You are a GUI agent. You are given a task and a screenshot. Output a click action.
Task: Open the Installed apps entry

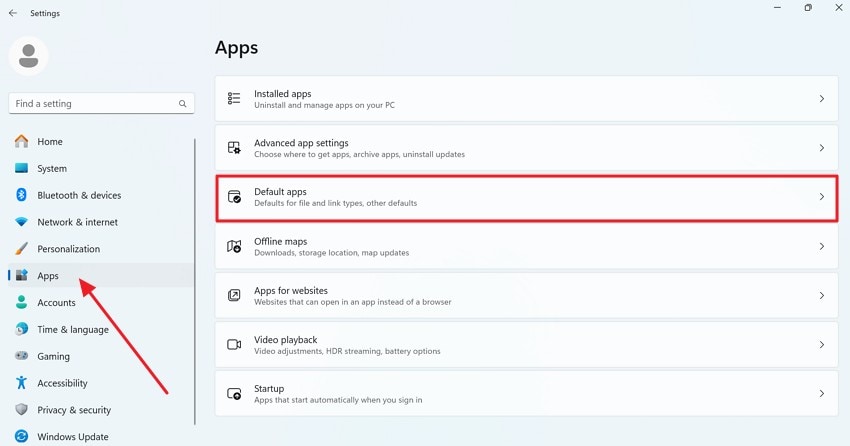[526, 99]
